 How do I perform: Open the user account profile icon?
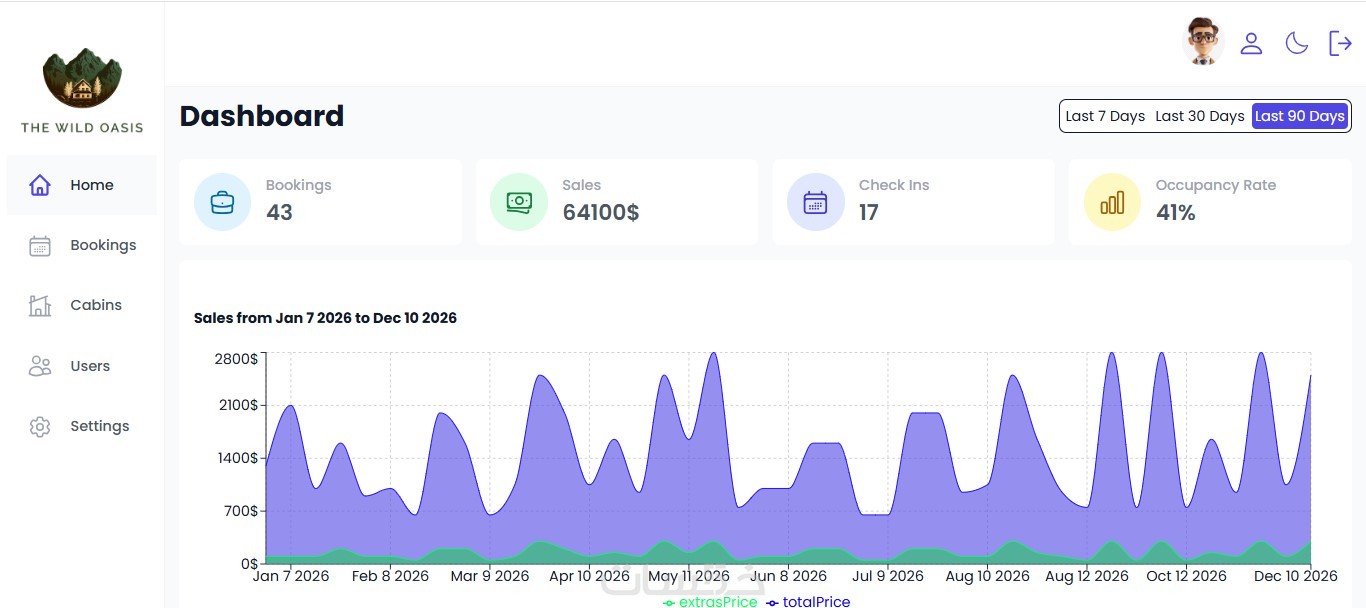pyautogui.click(x=1251, y=43)
